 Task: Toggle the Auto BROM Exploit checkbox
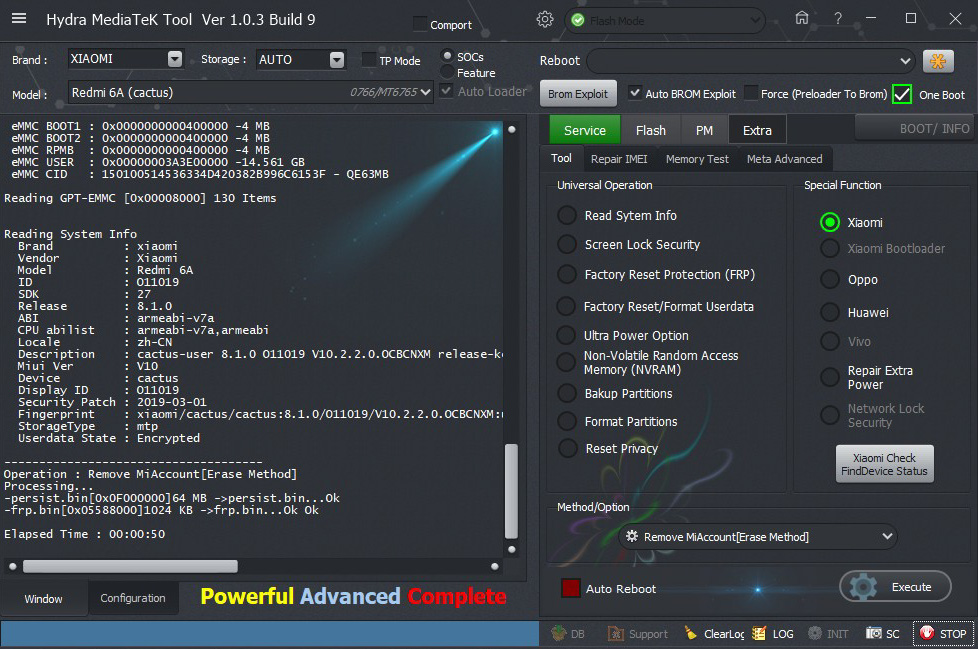[x=635, y=94]
